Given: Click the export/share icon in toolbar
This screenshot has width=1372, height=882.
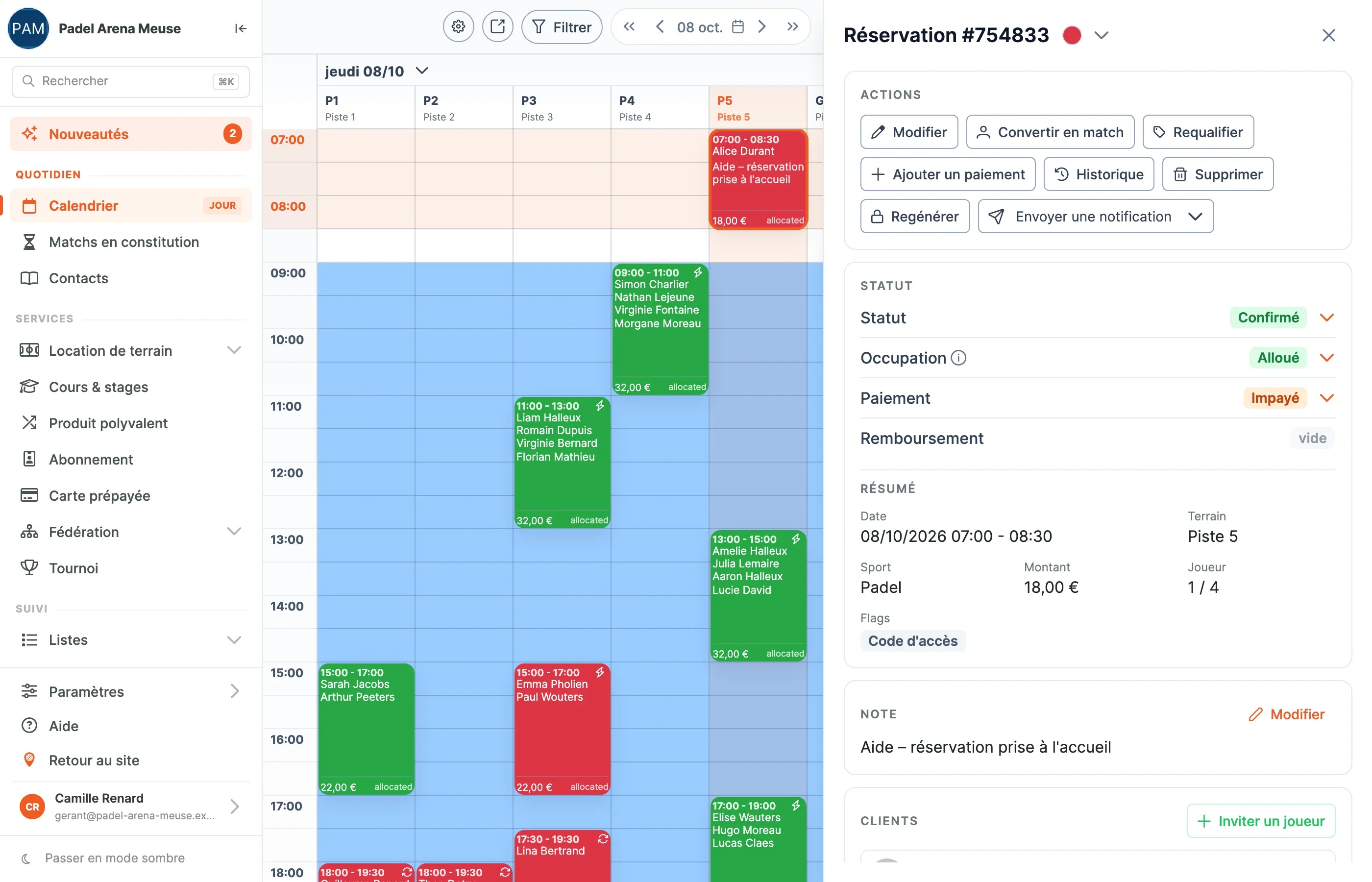Looking at the screenshot, I should pos(497,26).
